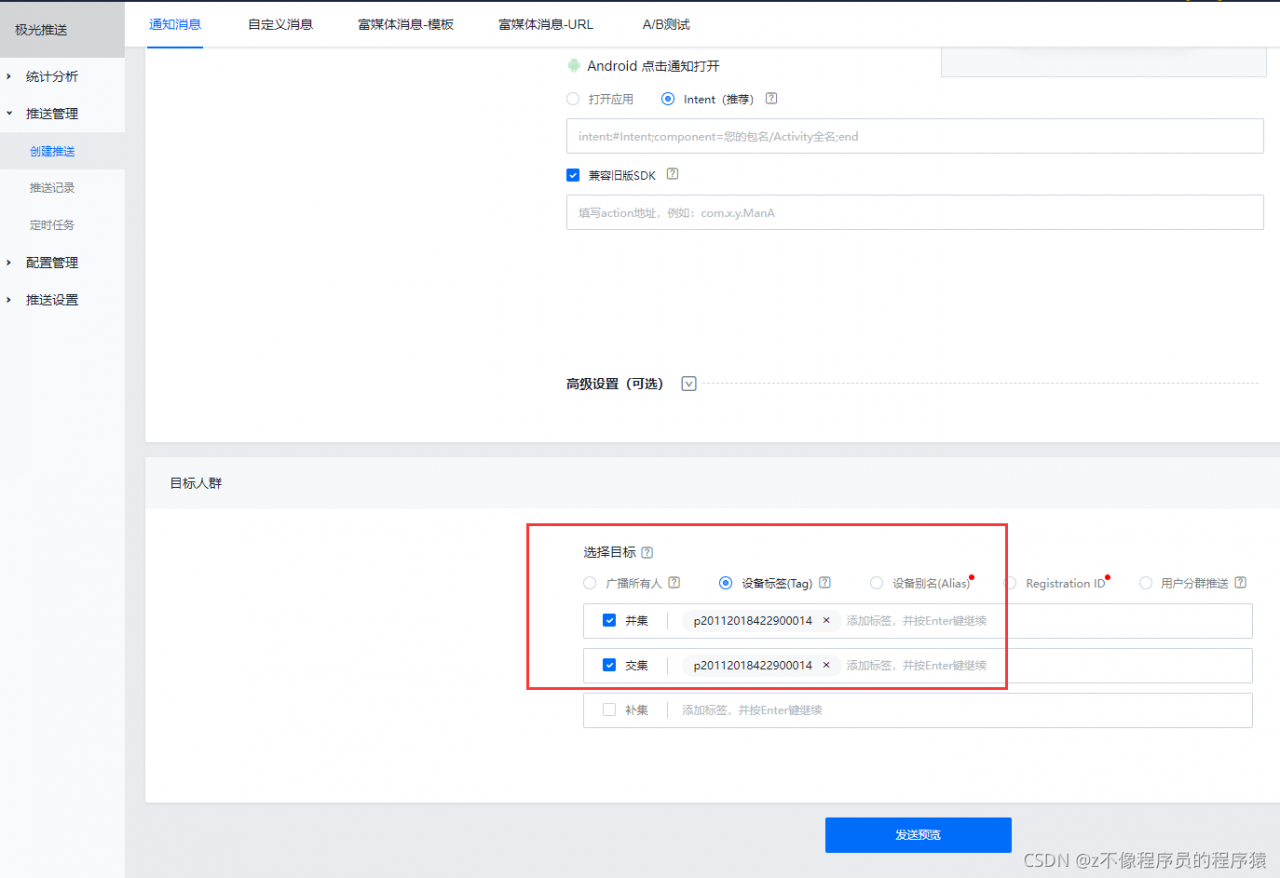Remove tag p20112018422900014 from 交集 row
Viewport: 1280px width, 878px height.
pos(826,665)
